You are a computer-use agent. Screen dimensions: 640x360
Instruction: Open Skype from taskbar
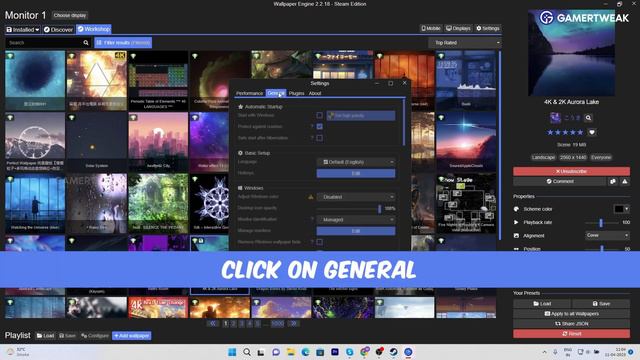349,352
